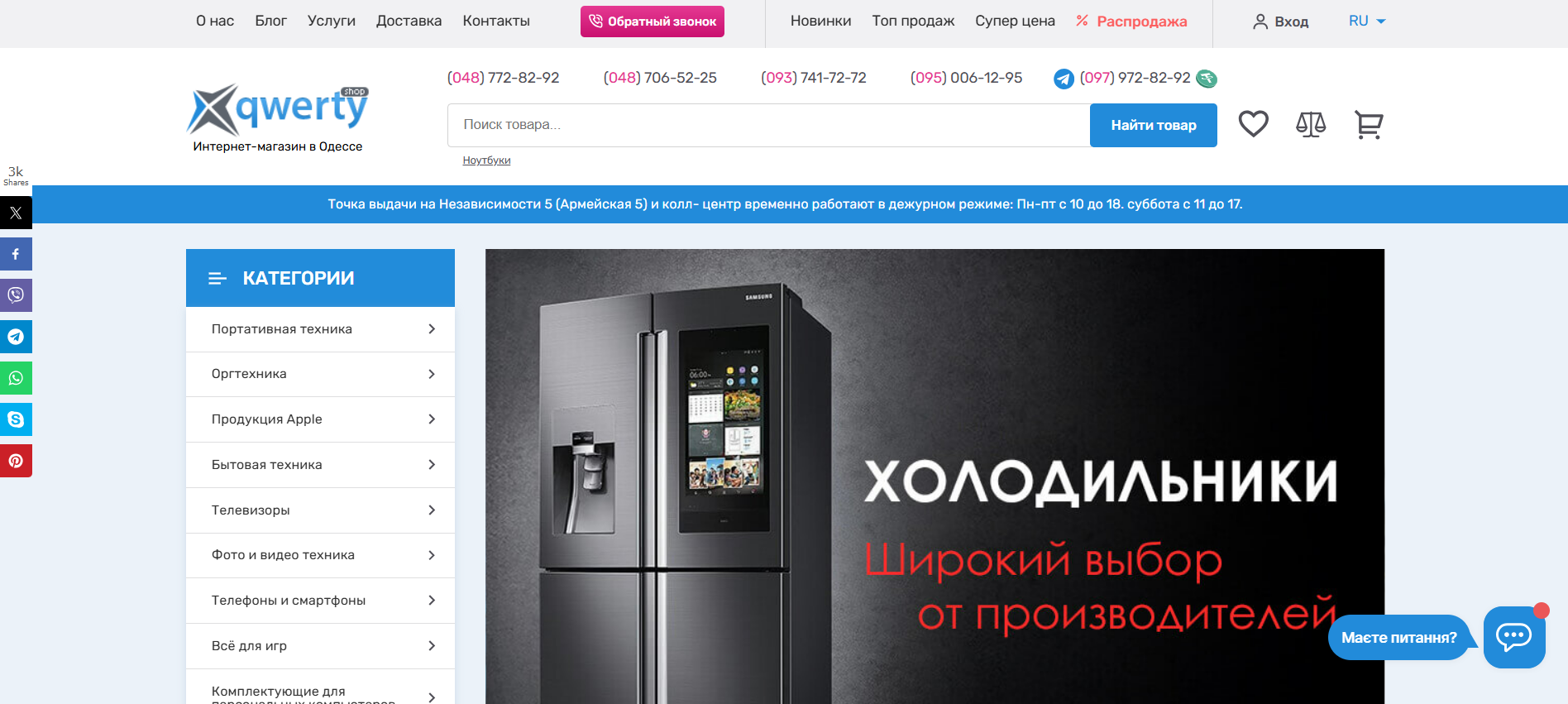Share page via WhatsApp sidebar icon
Viewport: 1568px width, 704px height.
[x=16, y=378]
